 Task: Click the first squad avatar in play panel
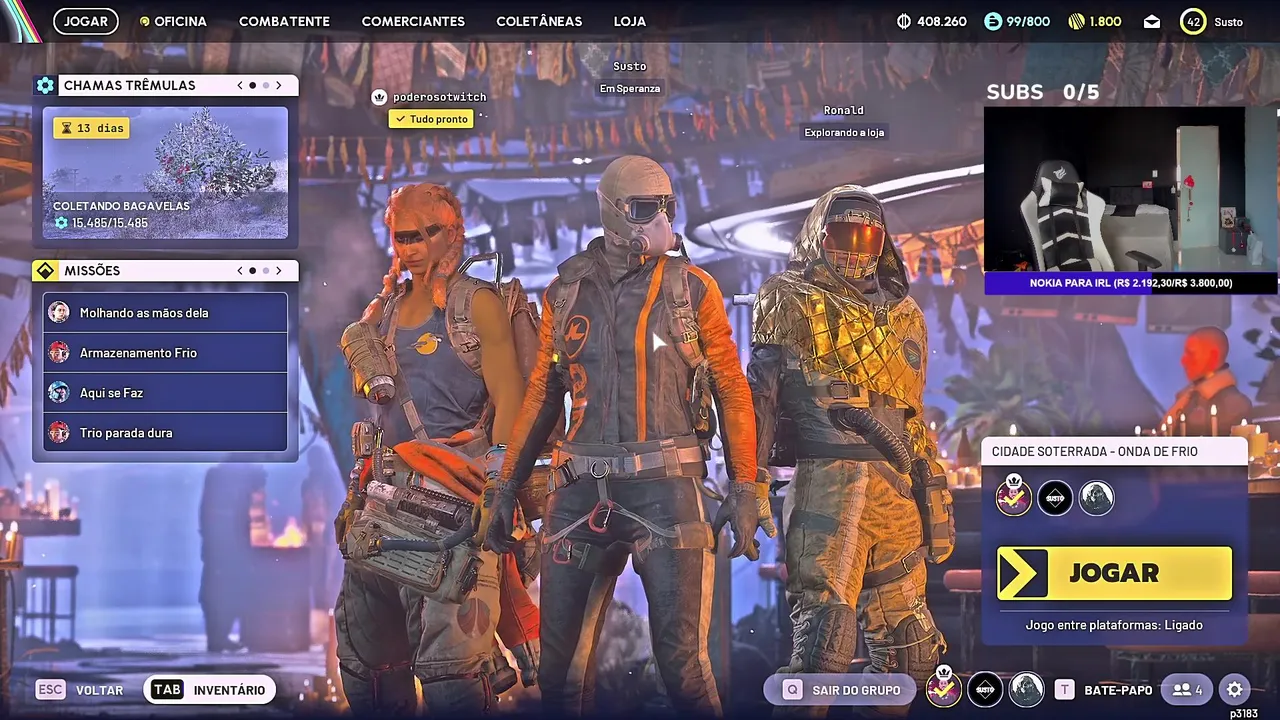coord(1013,496)
